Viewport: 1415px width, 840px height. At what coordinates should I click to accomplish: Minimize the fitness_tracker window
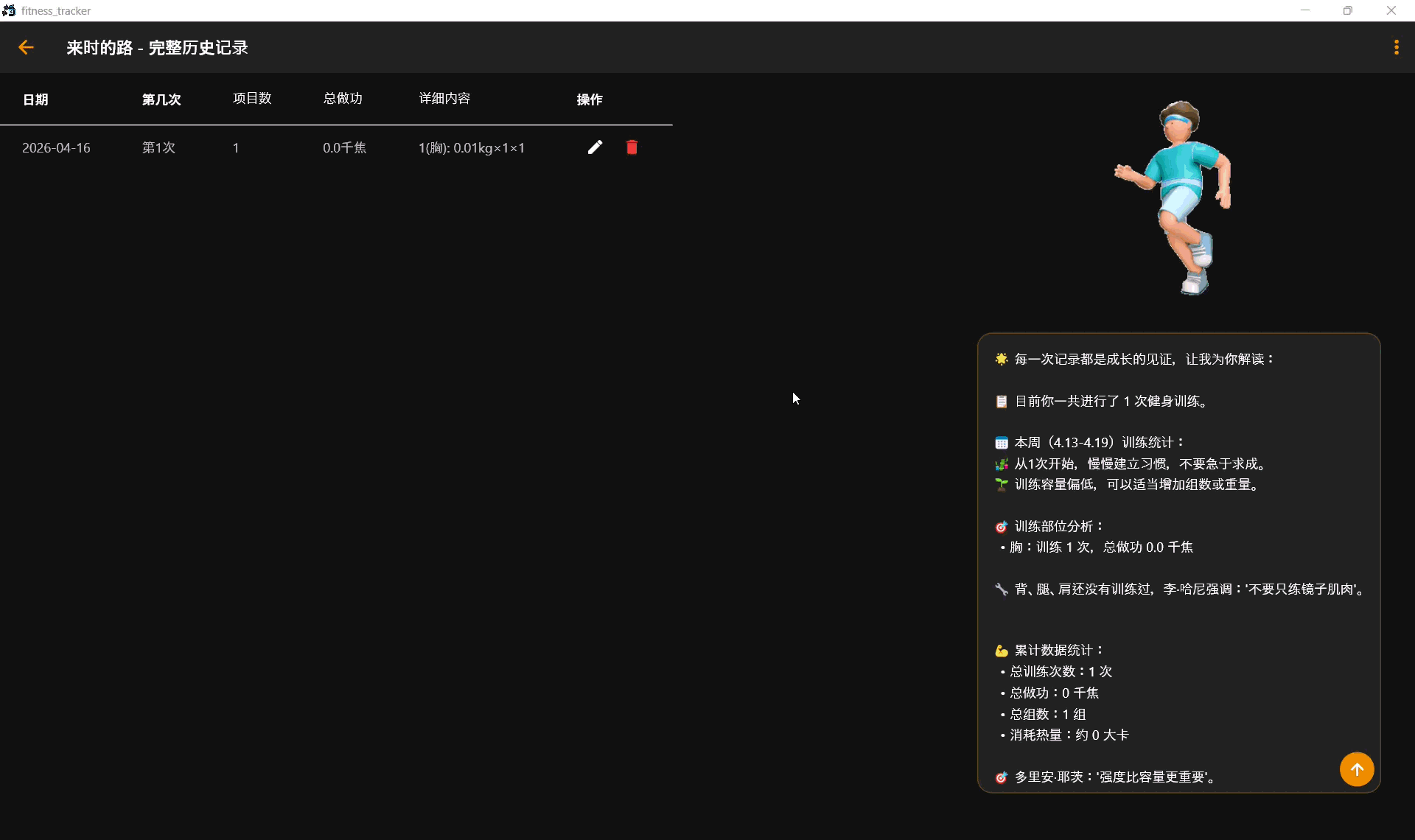1305,10
